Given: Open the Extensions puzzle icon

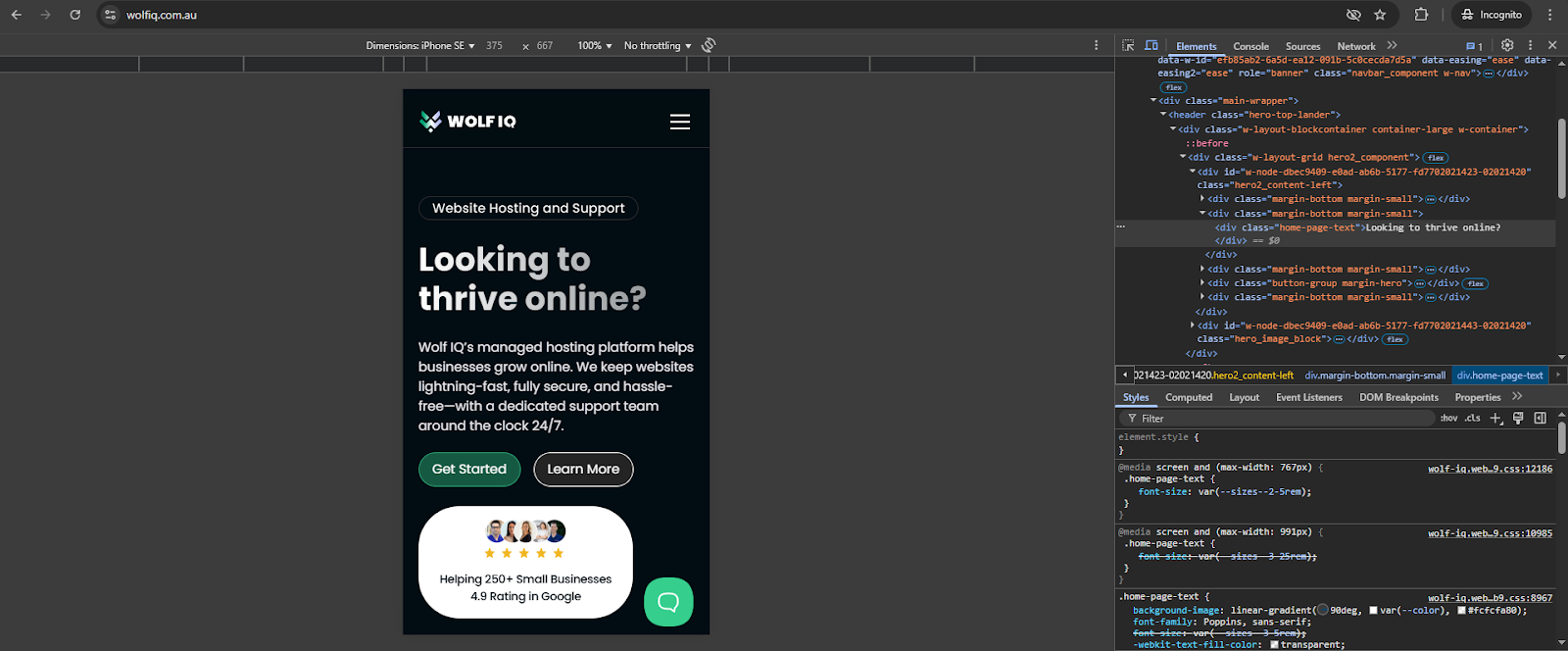Looking at the screenshot, I should pyautogui.click(x=1421, y=15).
